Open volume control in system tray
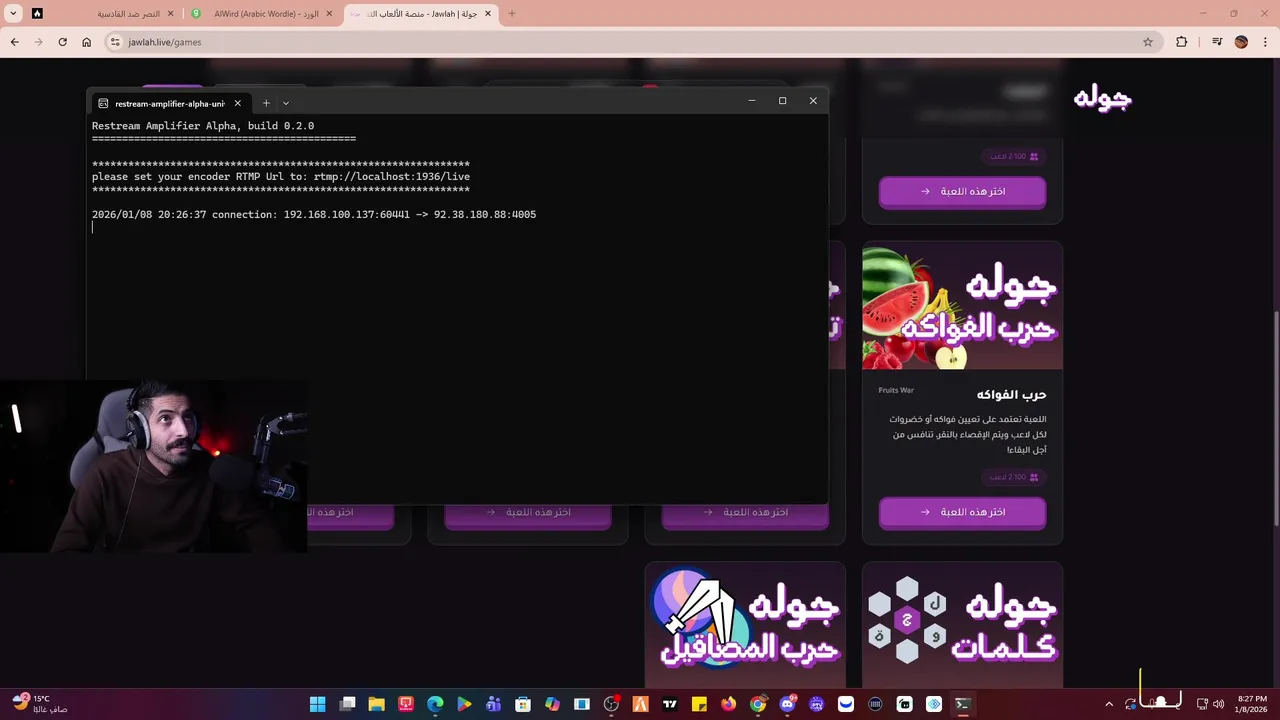1280x720 pixels. (1219, 704)
